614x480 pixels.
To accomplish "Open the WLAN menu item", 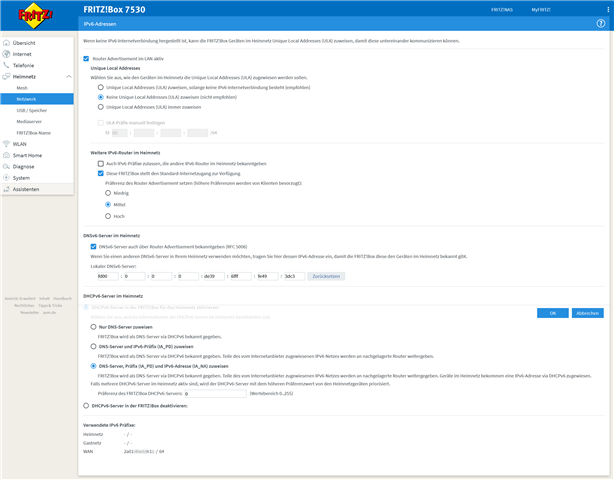I will pyautogui.click(x=20, y=144).
